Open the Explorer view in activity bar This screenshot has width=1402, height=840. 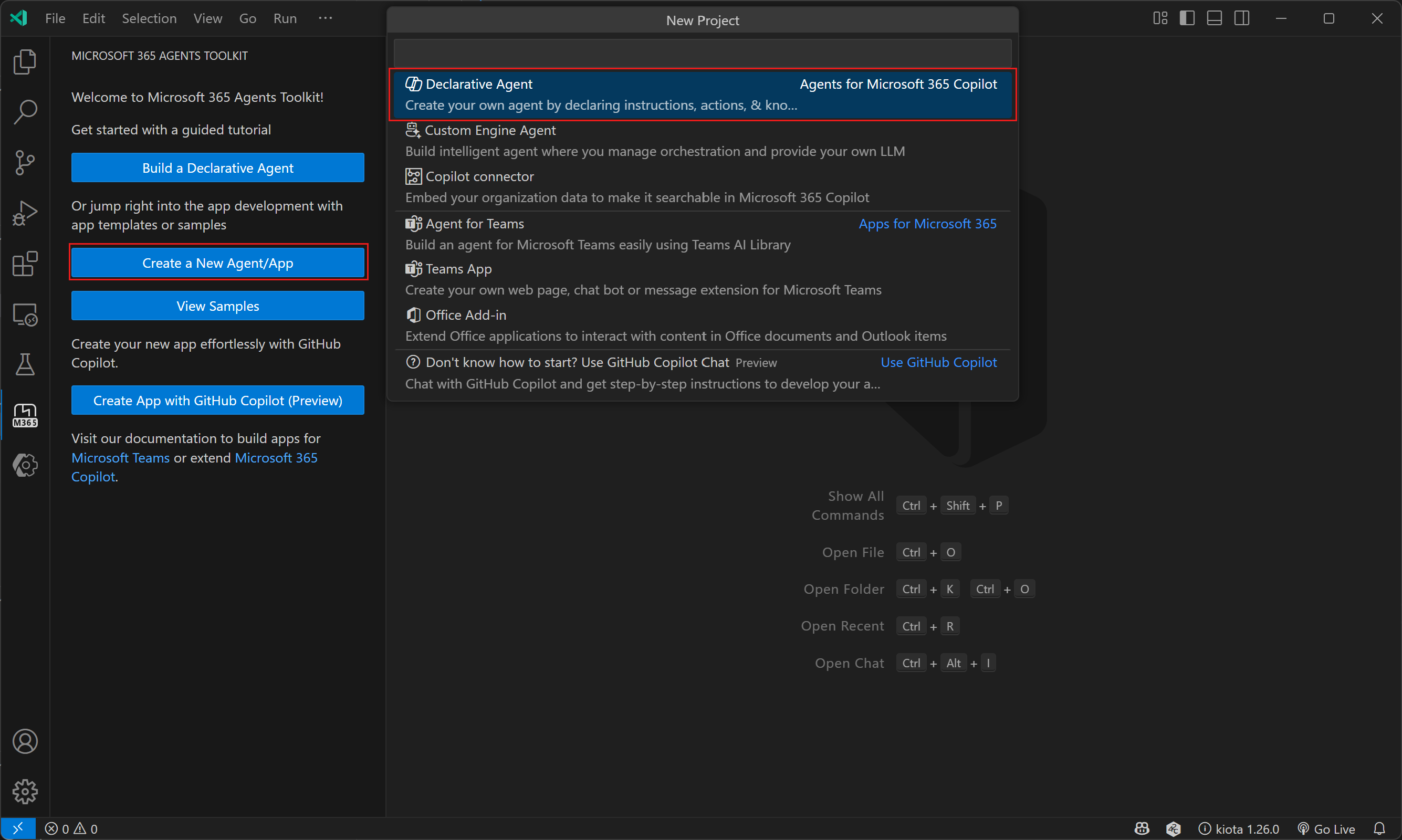pyautogui.click(x=25, y=62)
